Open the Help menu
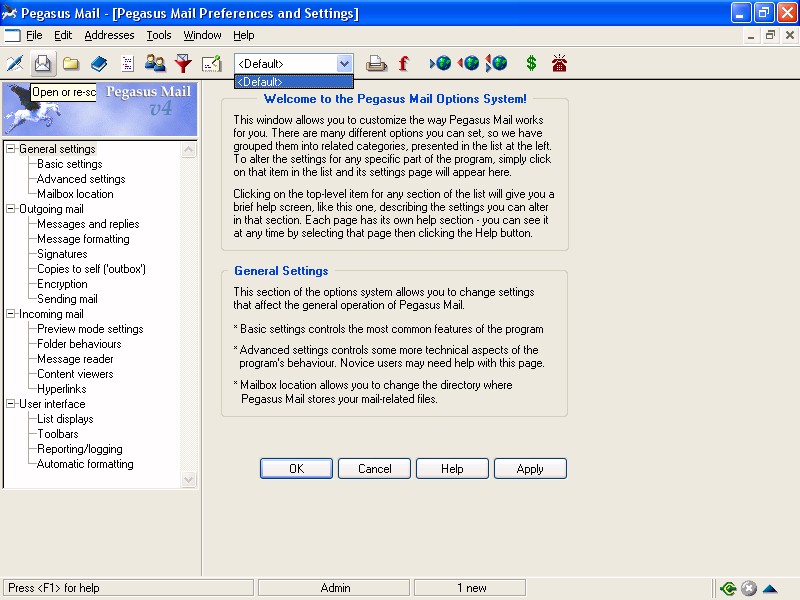Viewport: 800px width, 600px height. coord(244,35)
